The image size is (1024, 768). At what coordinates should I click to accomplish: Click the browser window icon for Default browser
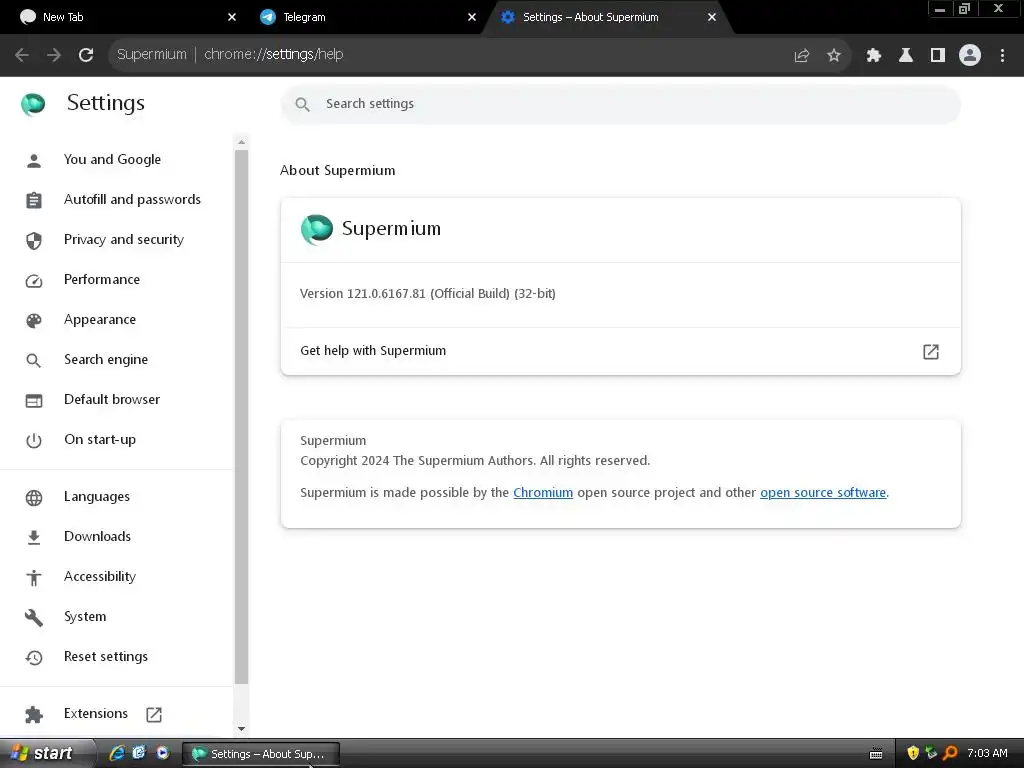[x=34, y=401]
